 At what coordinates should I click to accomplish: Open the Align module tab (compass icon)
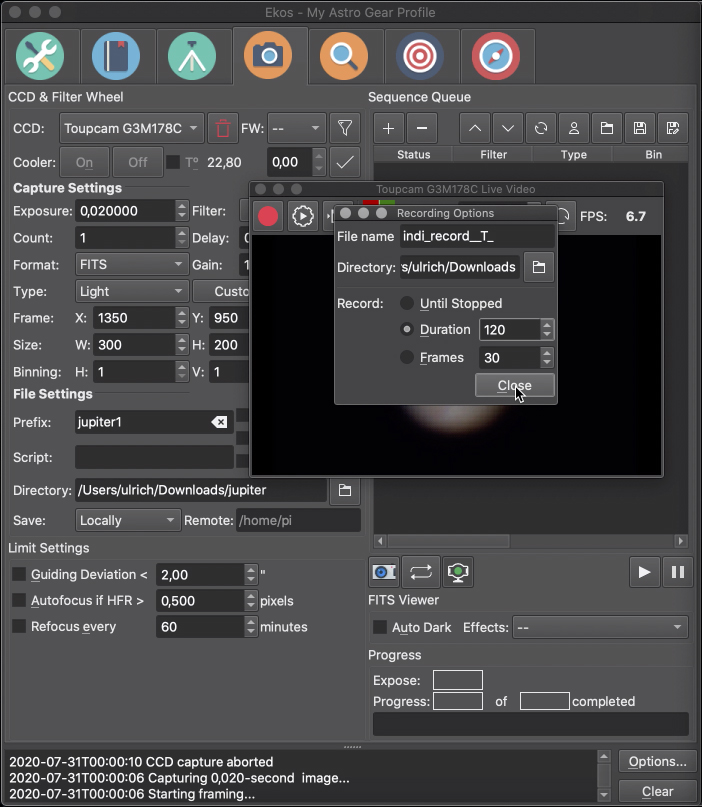pyautogui.click(x=496, y=56)
